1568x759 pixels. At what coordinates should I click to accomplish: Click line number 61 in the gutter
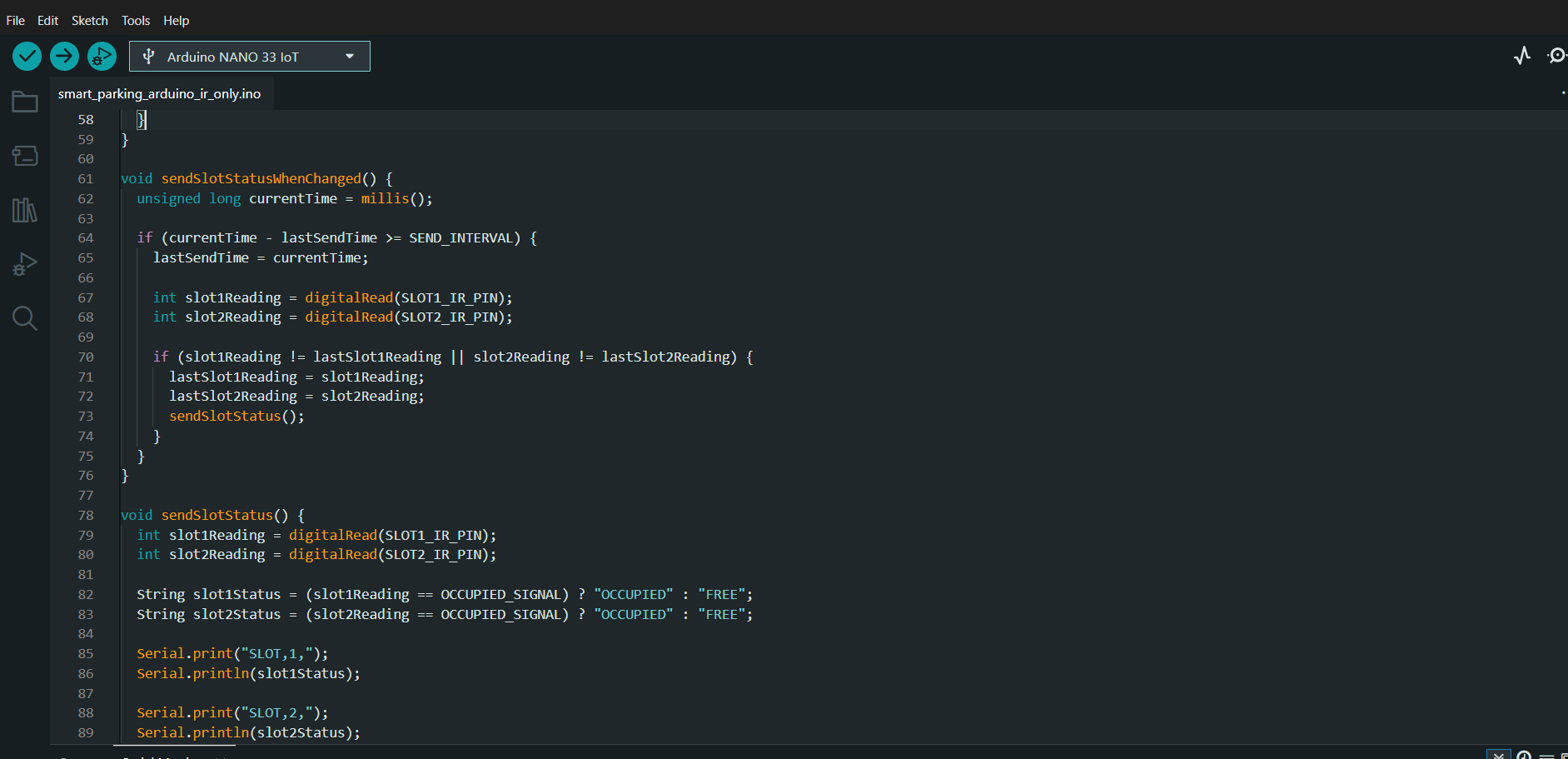coord(86,179)
